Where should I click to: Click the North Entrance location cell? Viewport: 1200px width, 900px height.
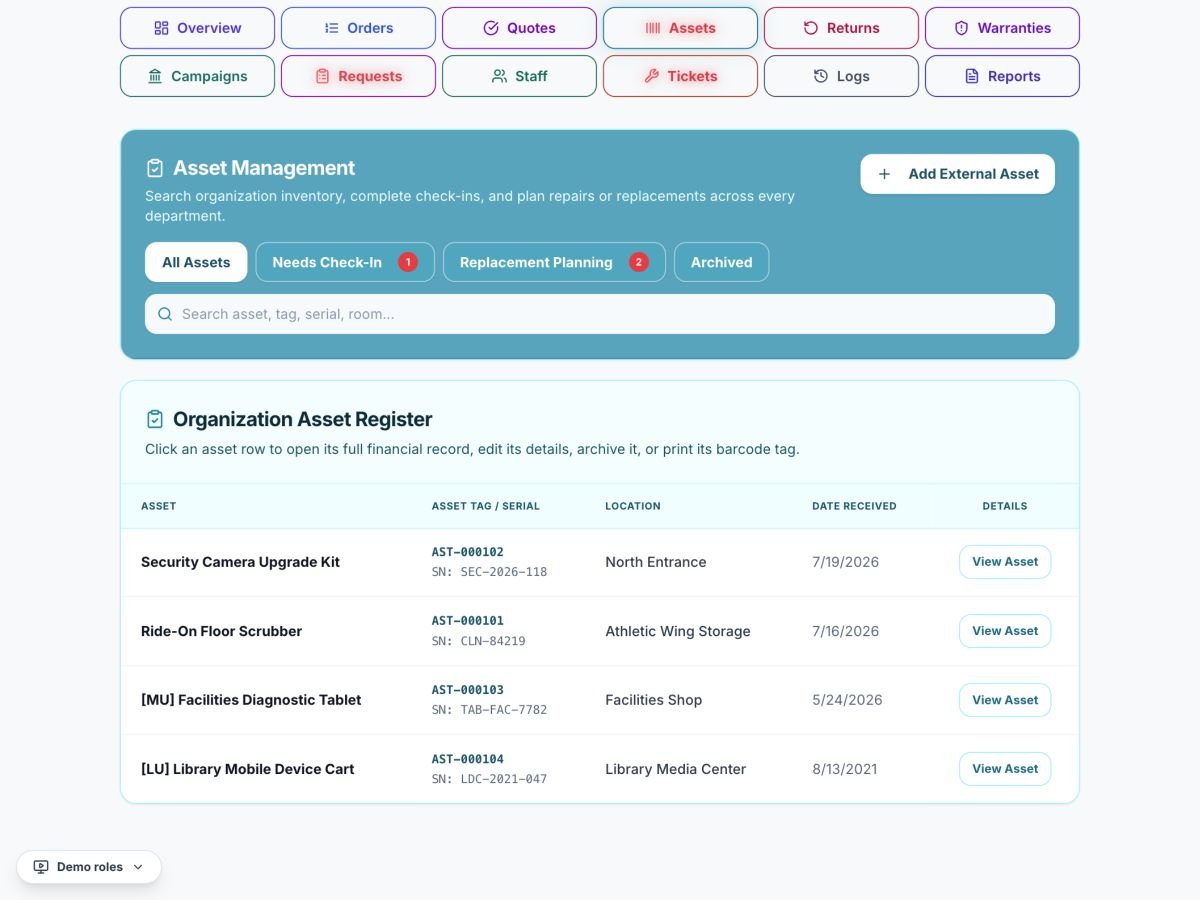656,562
